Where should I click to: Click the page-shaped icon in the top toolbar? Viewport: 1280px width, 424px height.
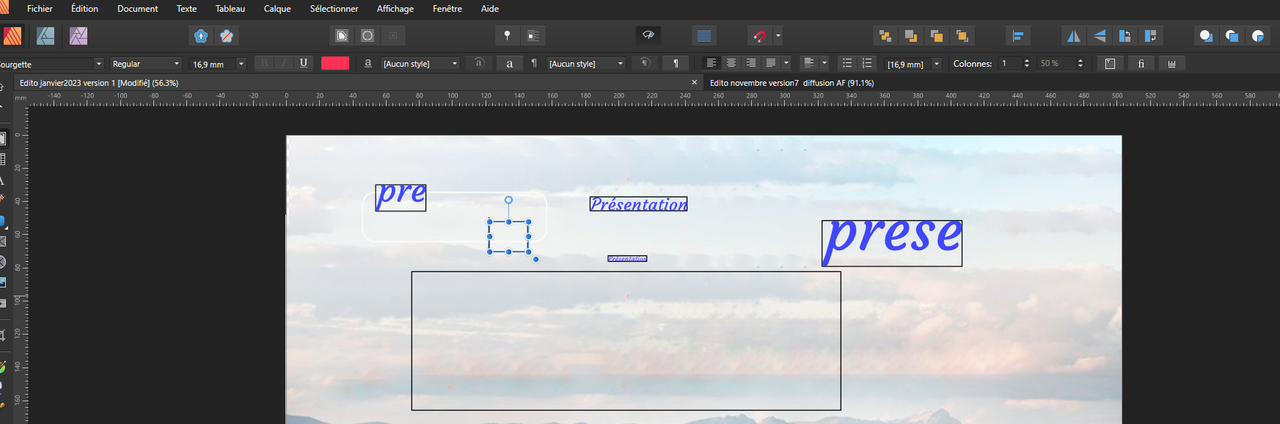coord(342,36)
